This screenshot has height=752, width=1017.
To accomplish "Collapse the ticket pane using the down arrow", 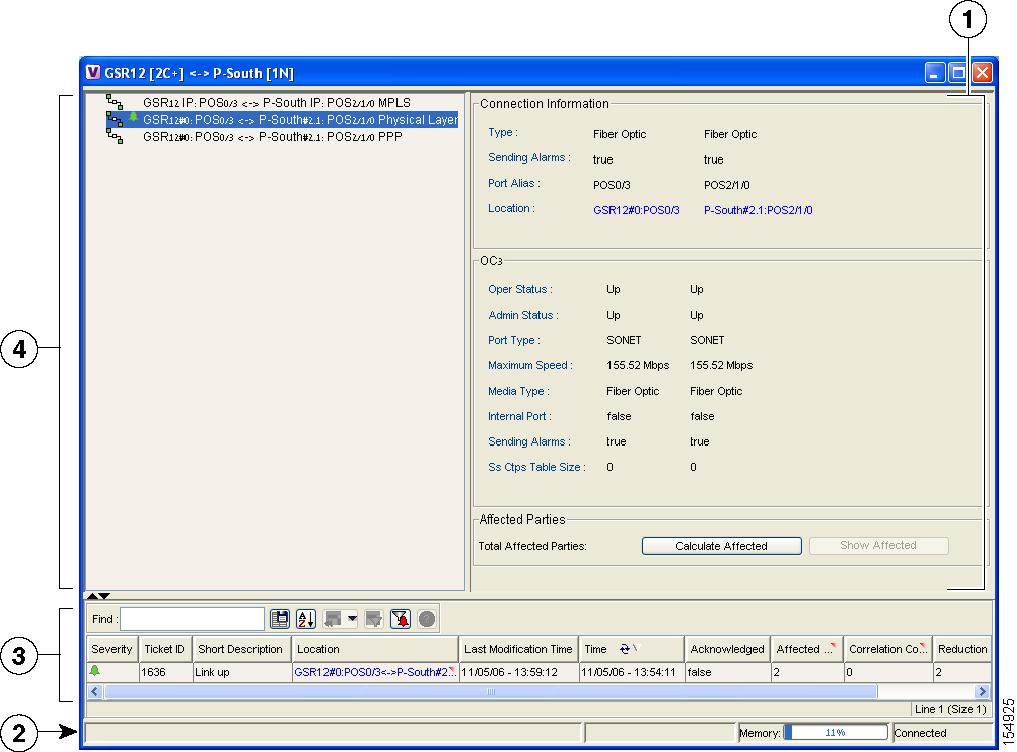I will (x=105, y=597).
